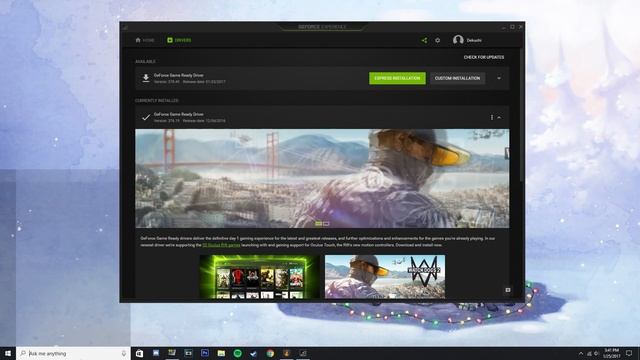Collapse the currently installed driver section

click(x=499, y=118)
